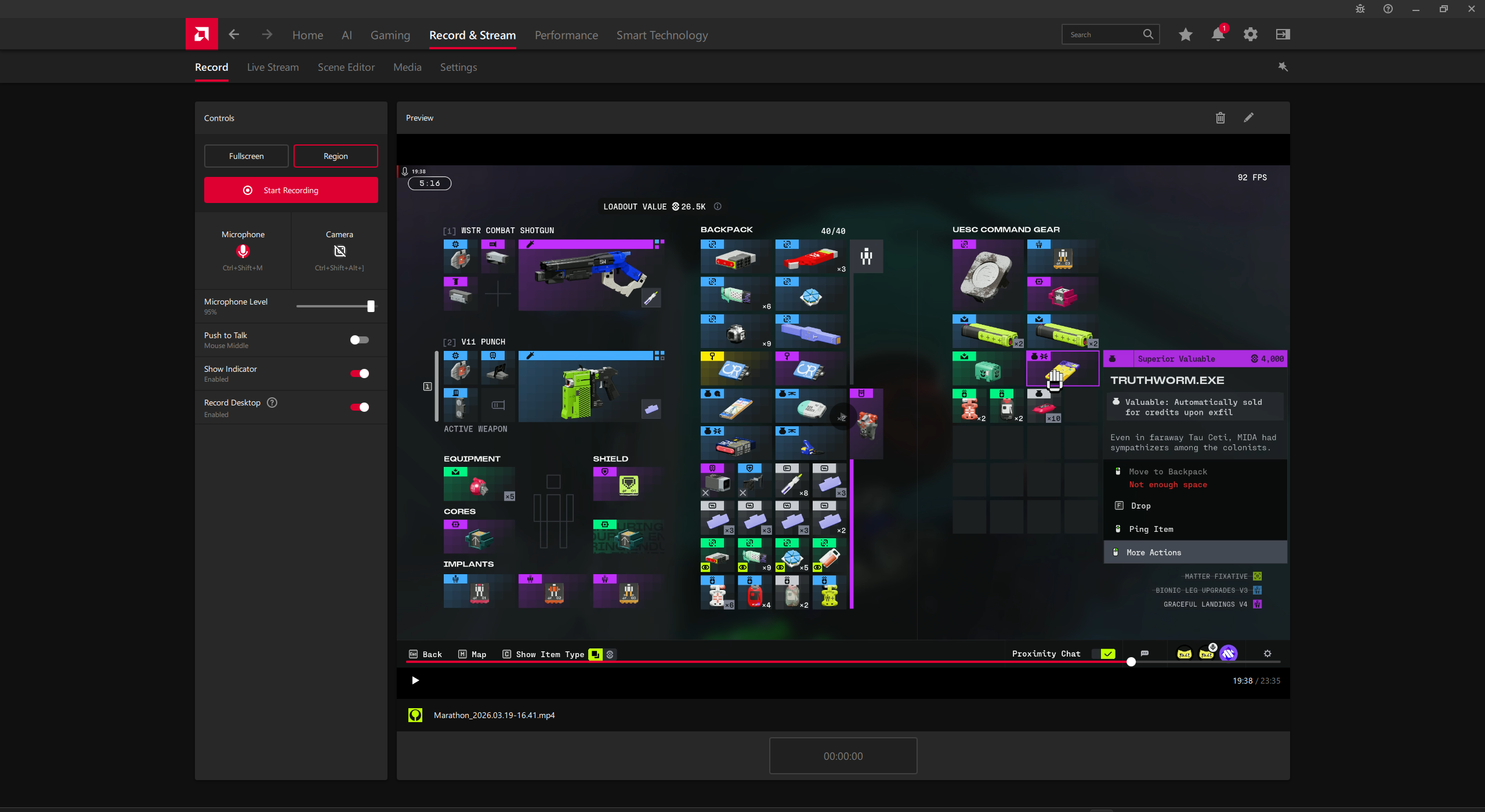Click the Search input field
The height and width of the screenshot is (812, 1485).
pyautogui.click(x=1102, y=35)
